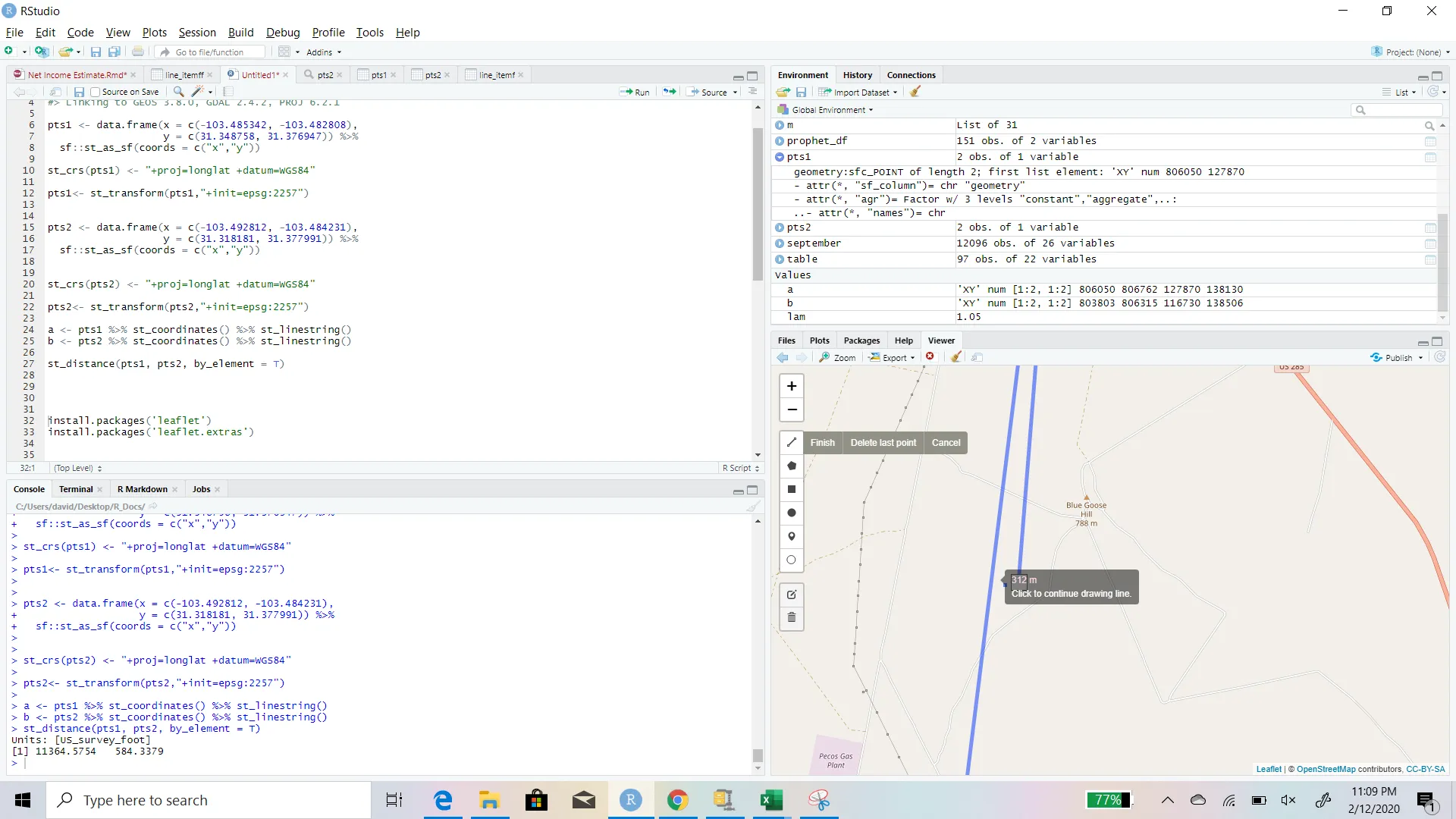Expand the pts2 object details
The height and width of the screenshot is (819, 1456).
tap(780, 227)
